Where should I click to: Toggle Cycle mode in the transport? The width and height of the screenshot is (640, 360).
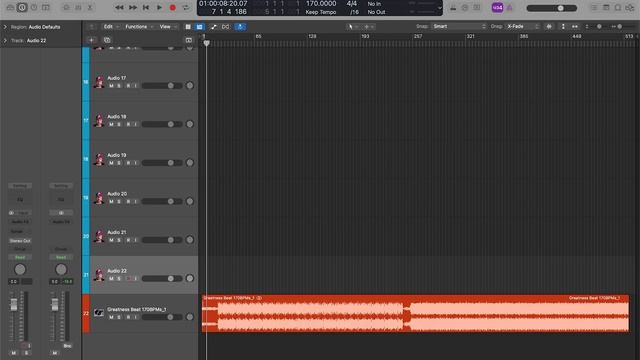click(186, 7)
